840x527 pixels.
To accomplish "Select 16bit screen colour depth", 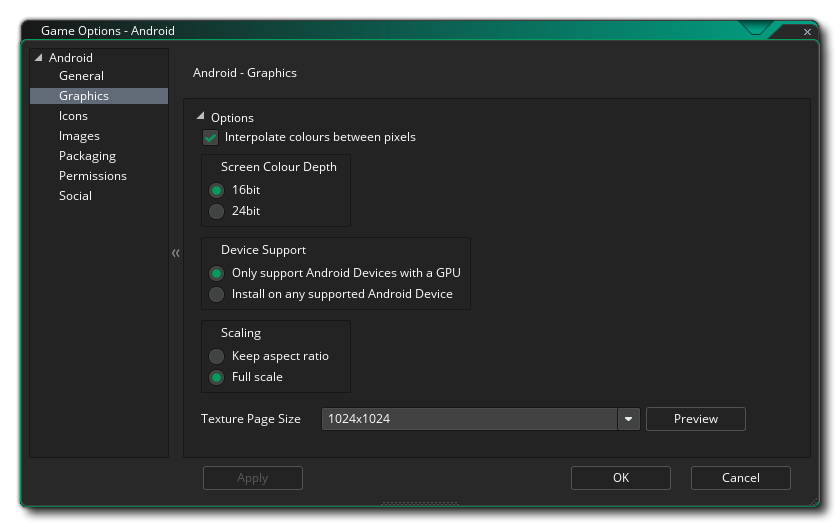I will 216,190.
